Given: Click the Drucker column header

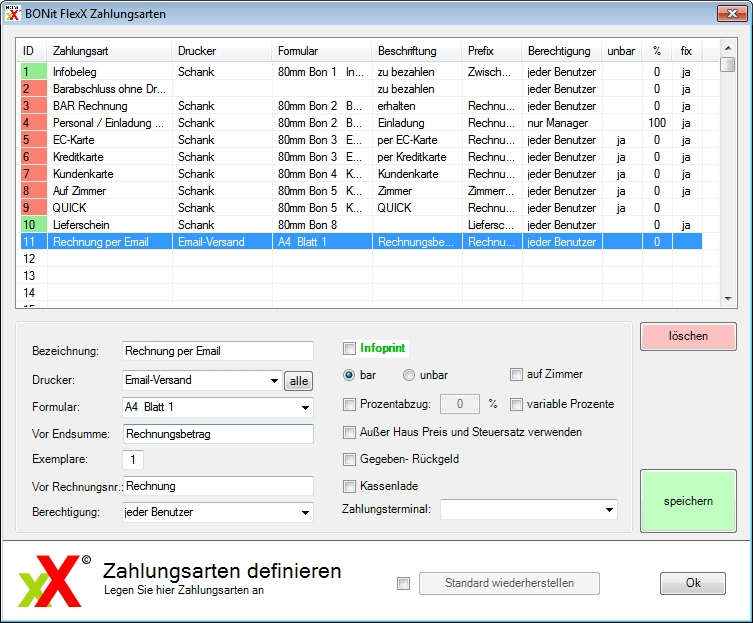Looking at the screenshot, I should coord(222,51).
